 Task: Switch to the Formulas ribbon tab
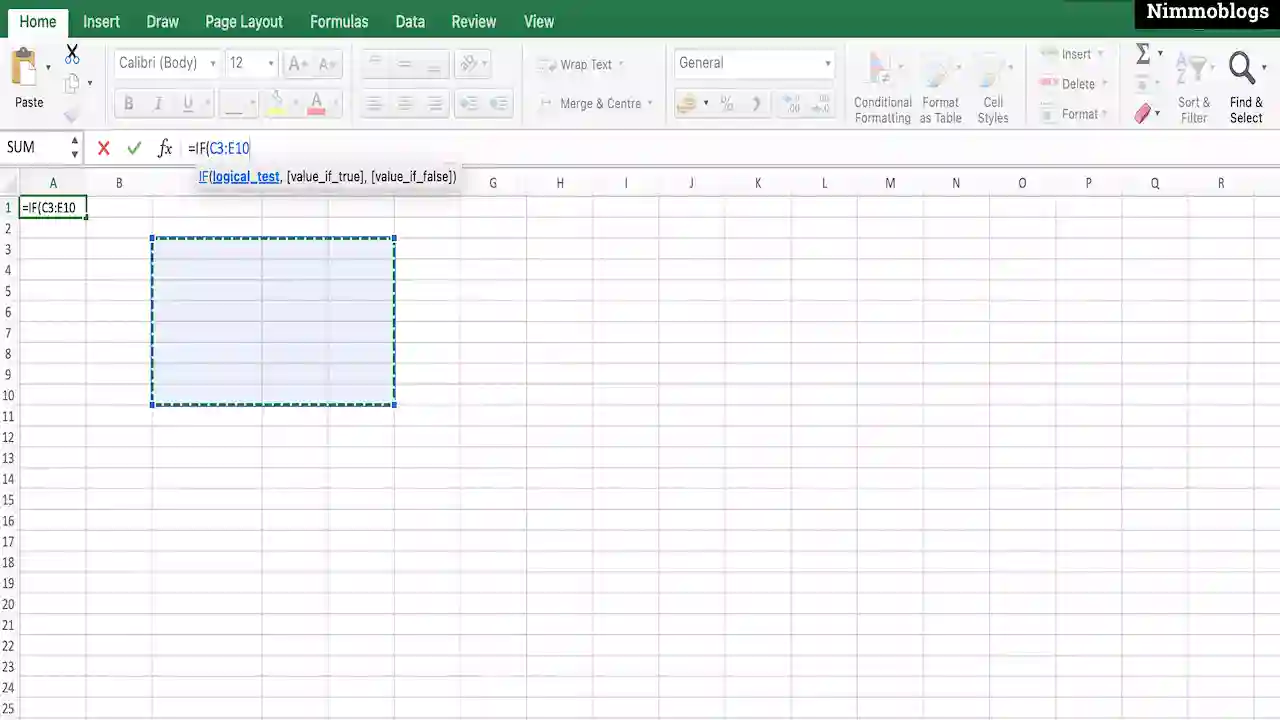pyautogui.click(x=339, y=21)
